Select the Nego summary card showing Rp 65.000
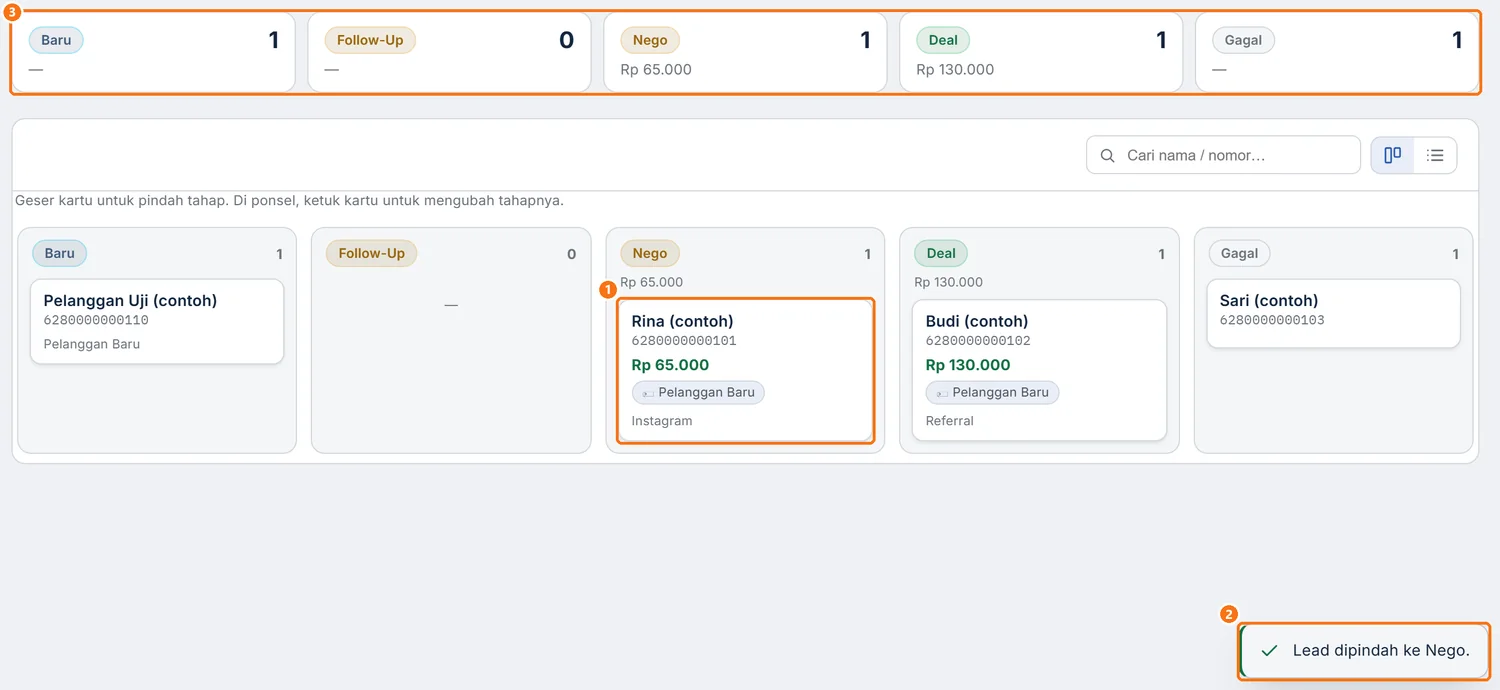 [x=745, y=53]
